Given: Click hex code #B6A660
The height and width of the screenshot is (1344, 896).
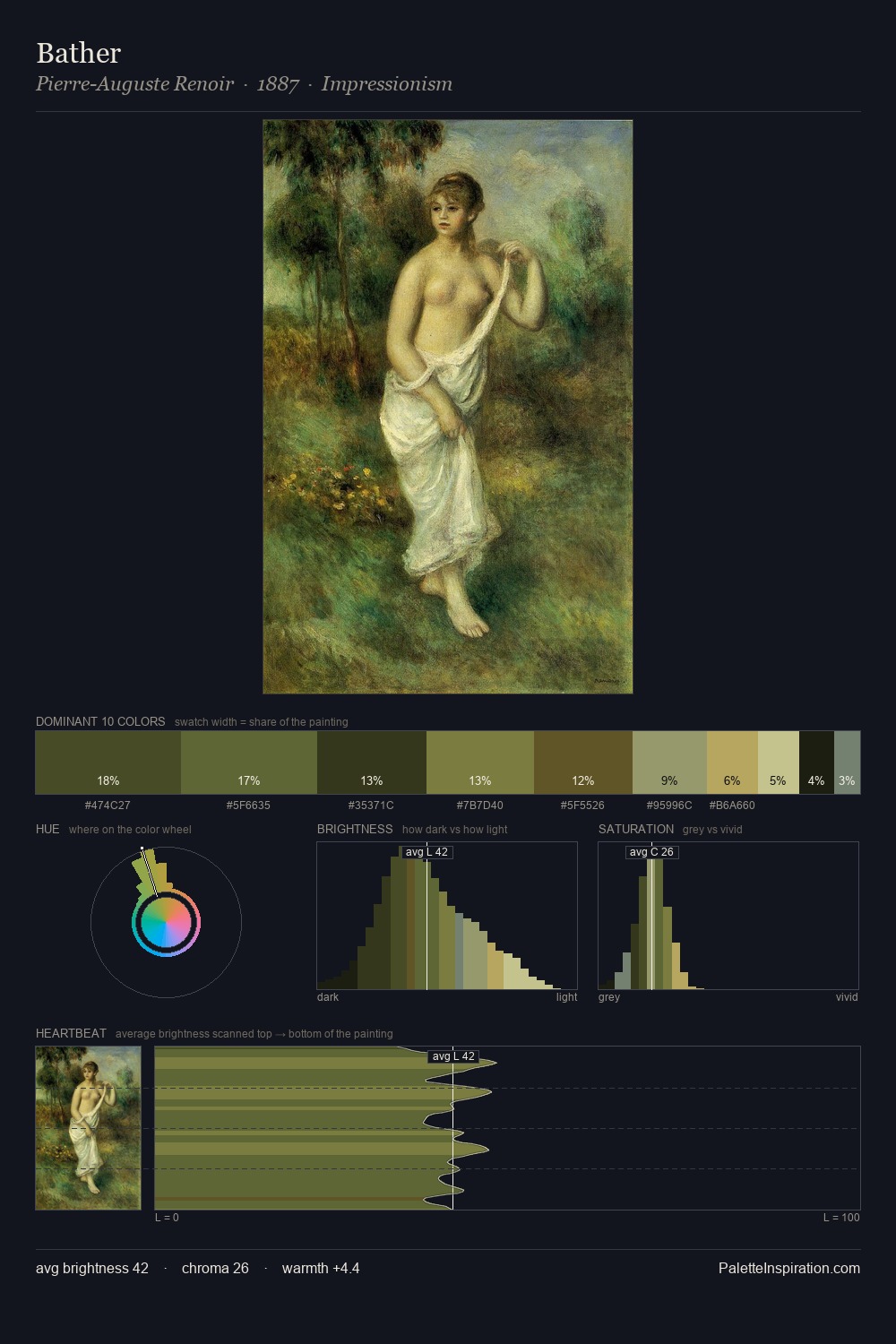Looking at the screenshot, I should (732, 806).
